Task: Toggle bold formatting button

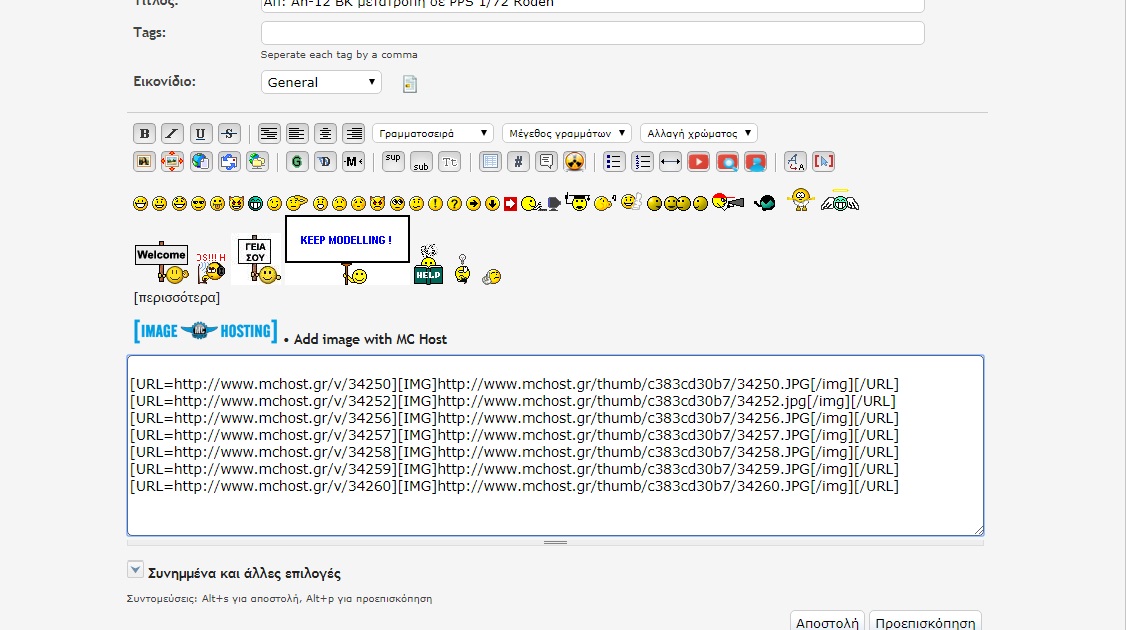Action: [144, 134]
